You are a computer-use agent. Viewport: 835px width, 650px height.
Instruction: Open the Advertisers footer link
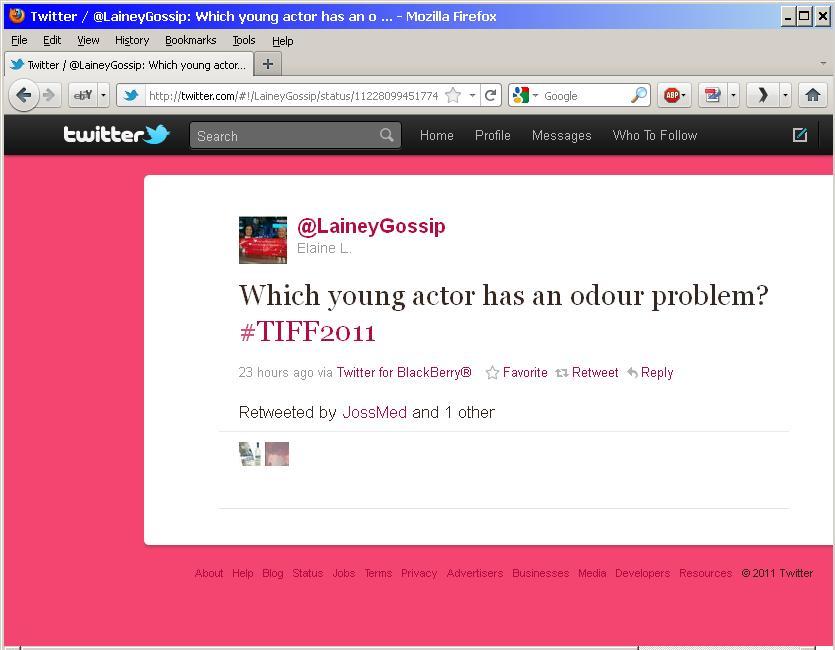coord(475,573)
